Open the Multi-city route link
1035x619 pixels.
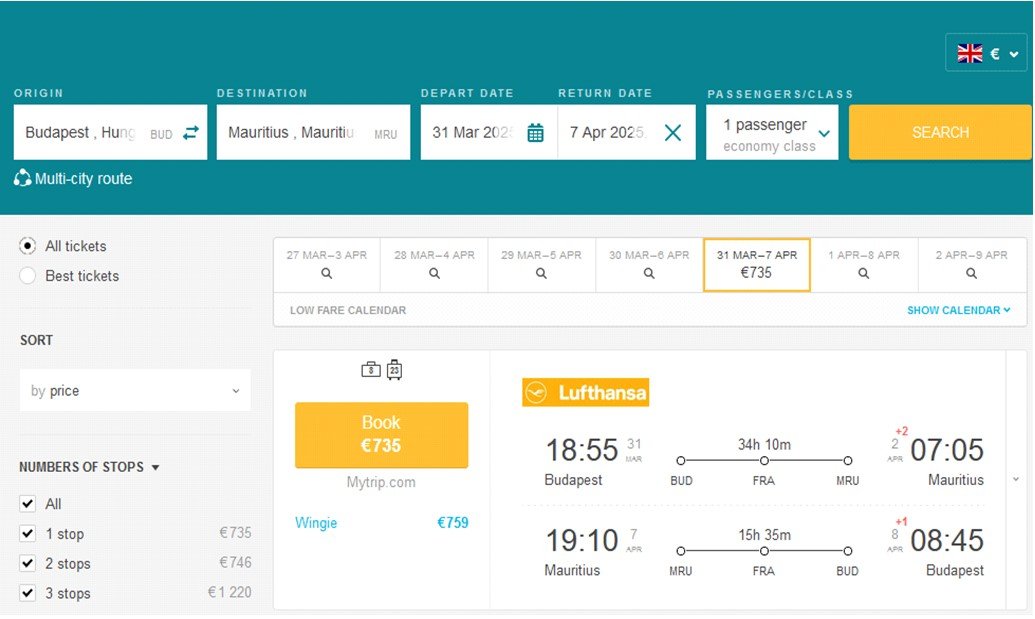83,179
